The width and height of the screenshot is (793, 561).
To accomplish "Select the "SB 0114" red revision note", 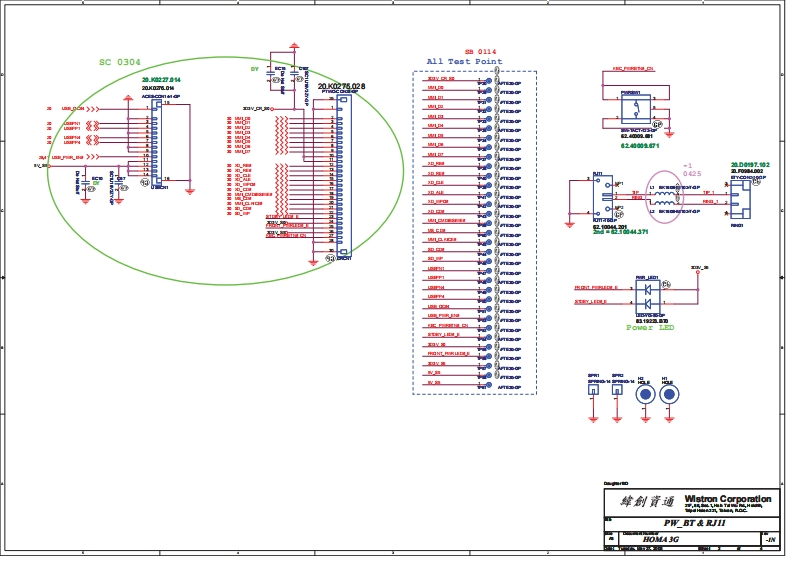I will 480,51.
